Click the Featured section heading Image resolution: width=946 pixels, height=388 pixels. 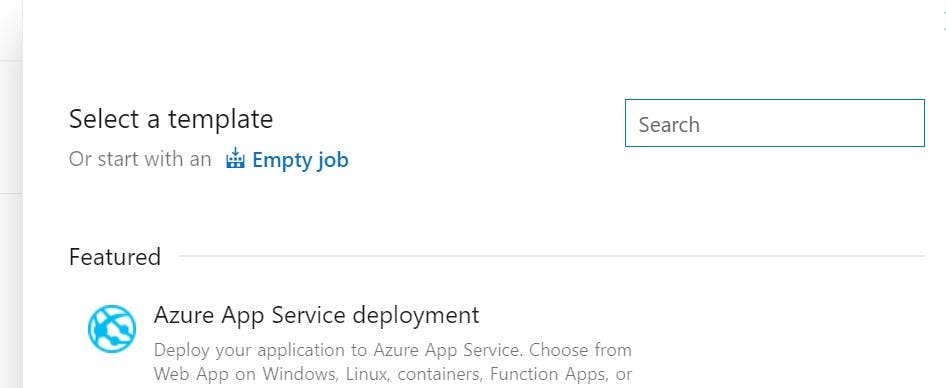[x=115, y=257]
